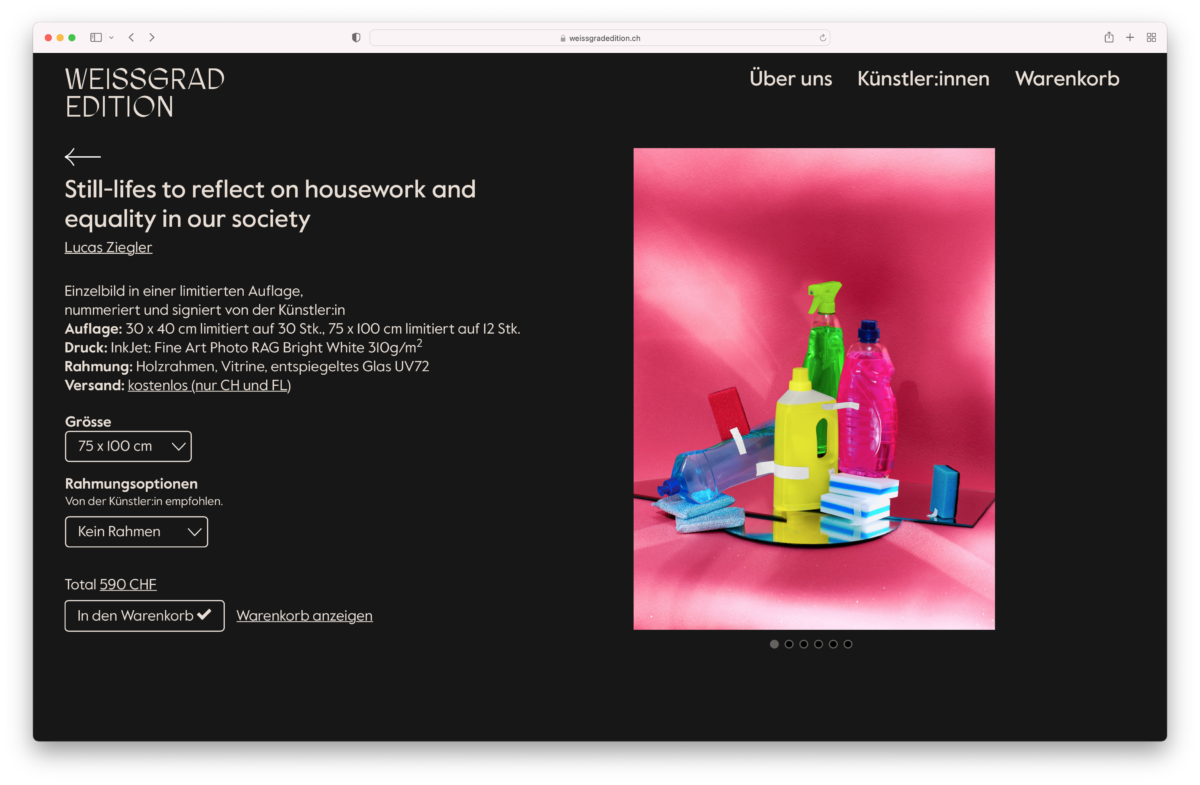Open a new tab with plus icon
The width and height of the screenshot is (1200, 785).
[1130, 38]
